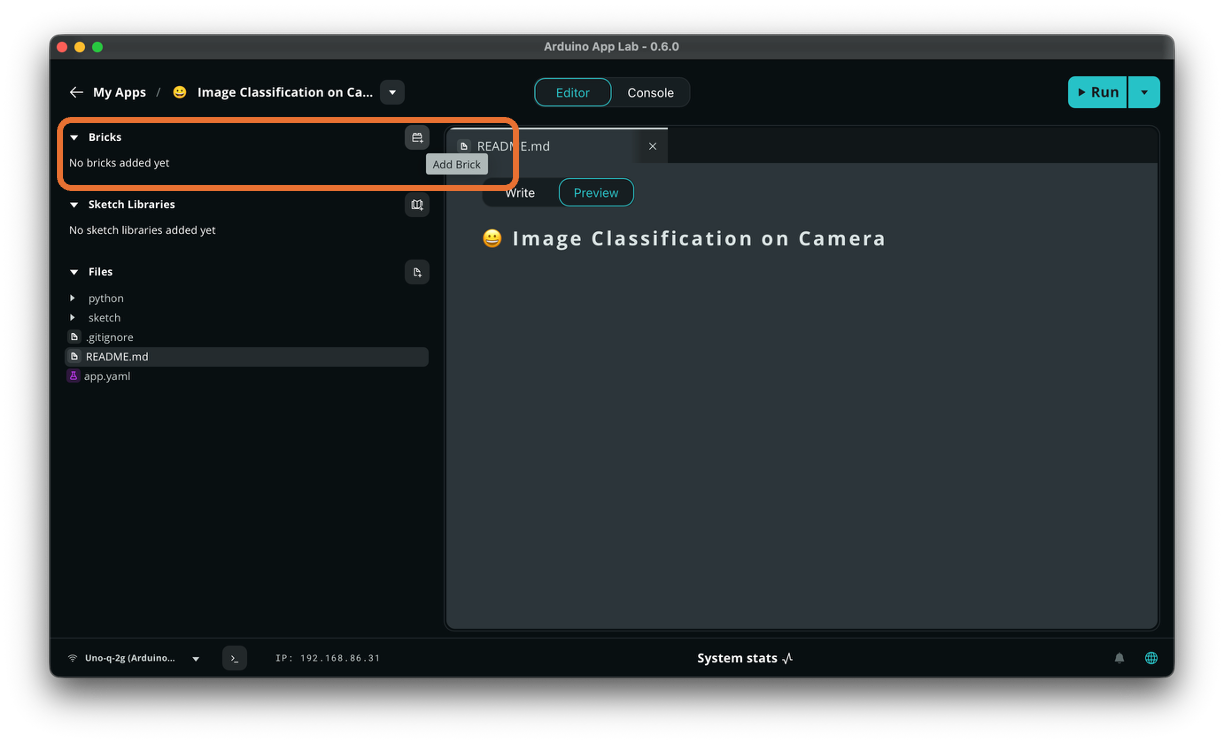The height and width of the screenshot is (744, 1224).
Task: Collapse the Files section
Action: tap(74, 272)
